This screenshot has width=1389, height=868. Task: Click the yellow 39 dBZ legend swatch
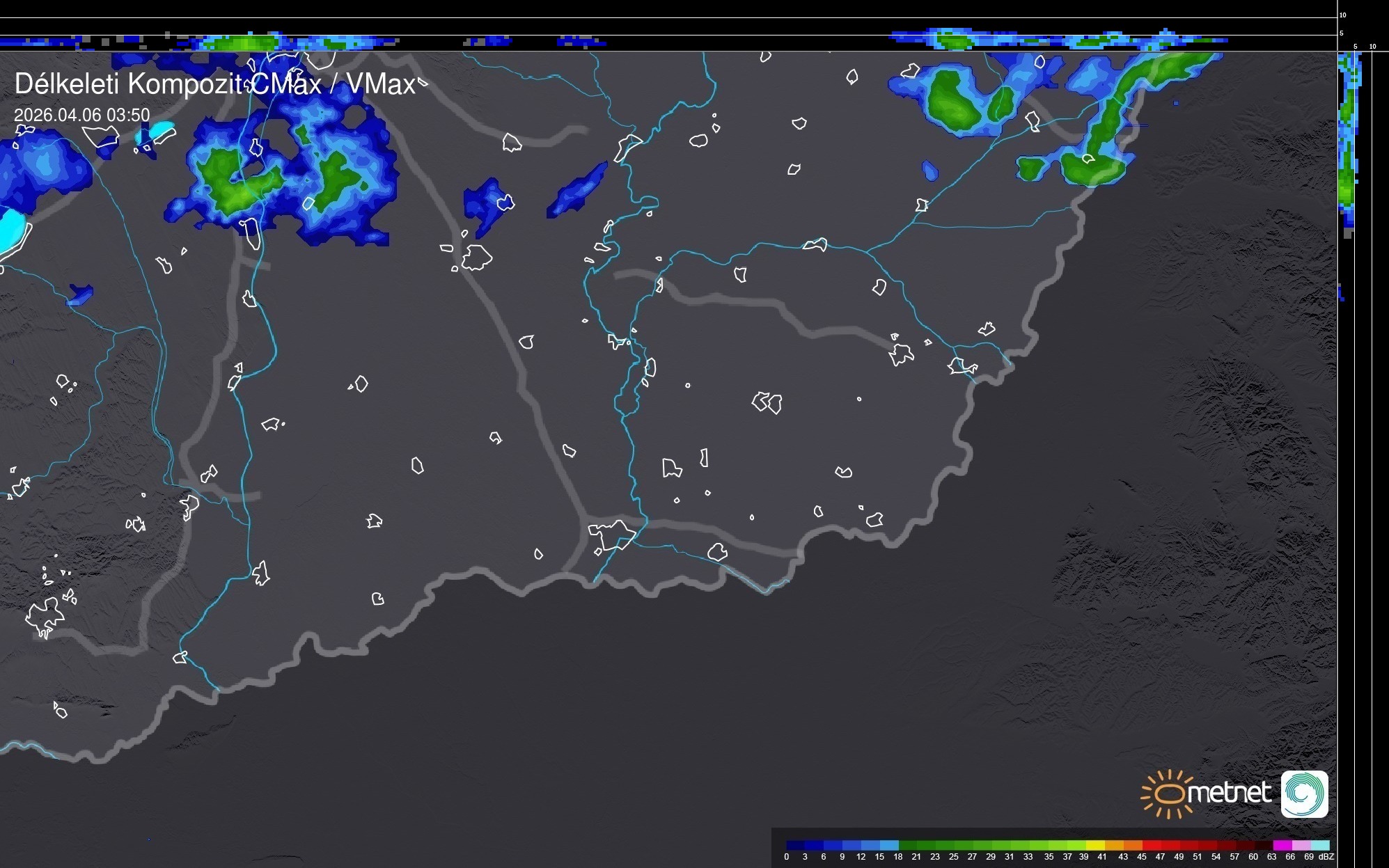tap(1095, 846)
